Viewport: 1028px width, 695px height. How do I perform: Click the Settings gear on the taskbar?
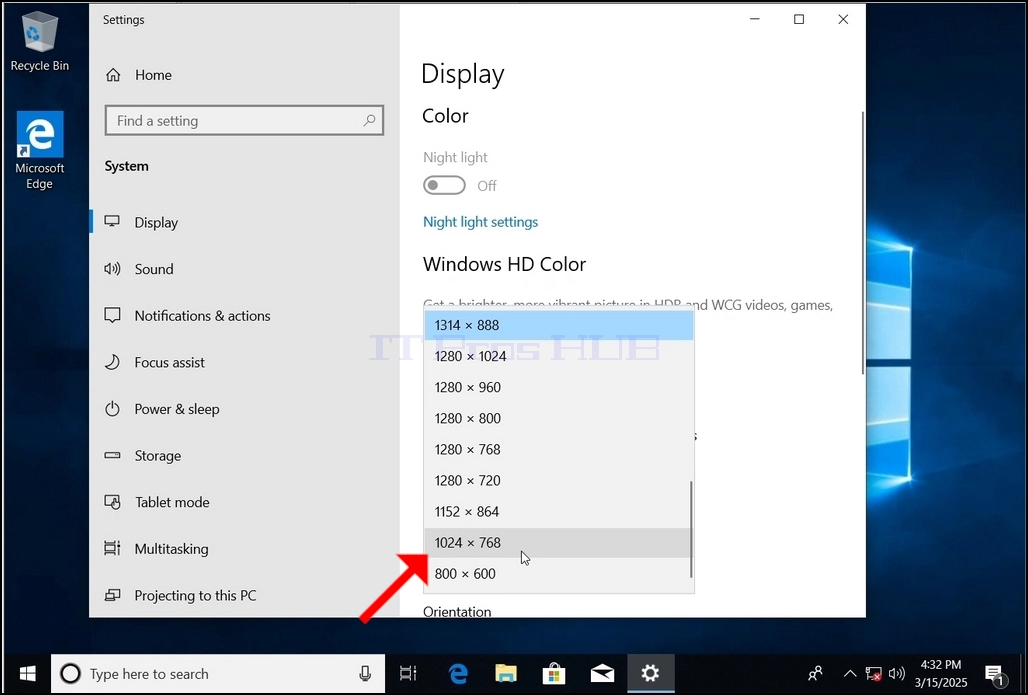[650, 673]
